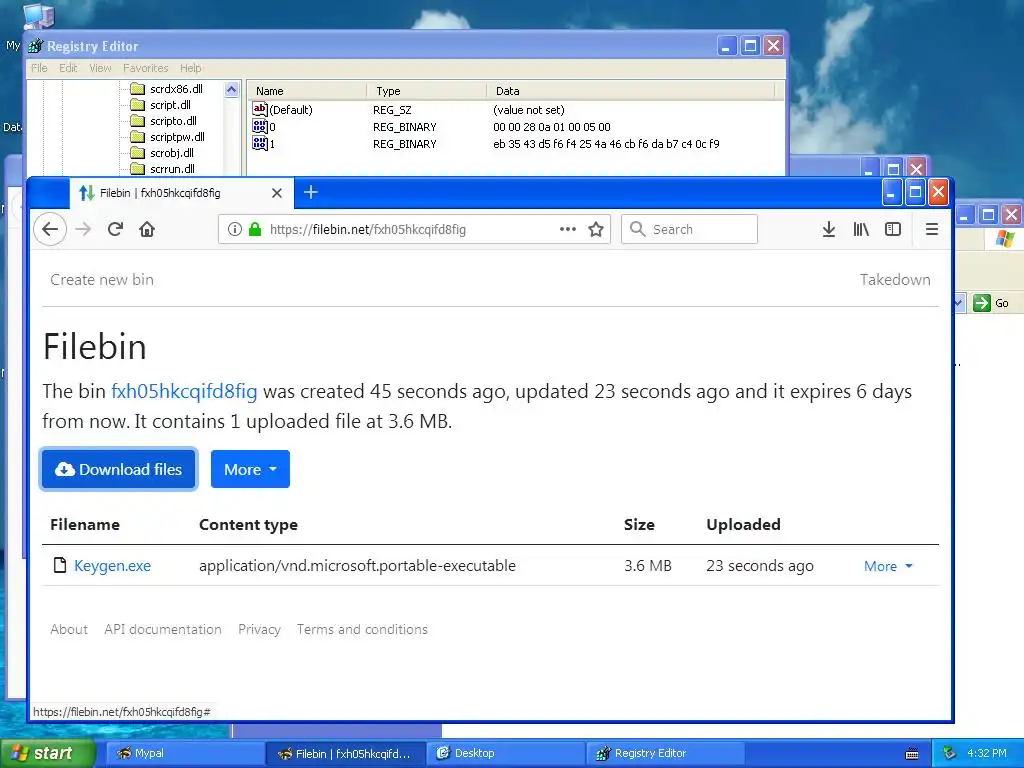Switch to Mypal taskbar button
Image resolution: width=1024 pixels, height=768 pixels.
point(185,753)
